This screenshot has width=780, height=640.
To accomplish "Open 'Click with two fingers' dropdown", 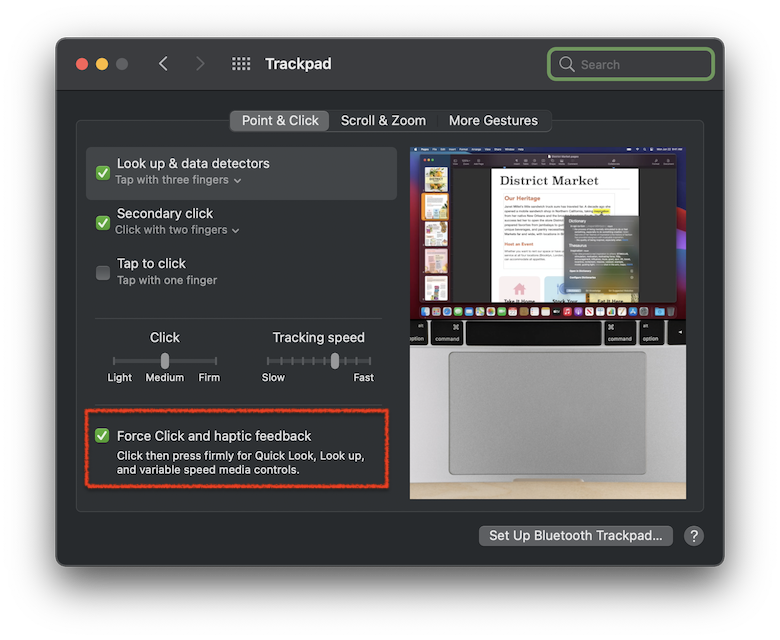I will (177, 230).
